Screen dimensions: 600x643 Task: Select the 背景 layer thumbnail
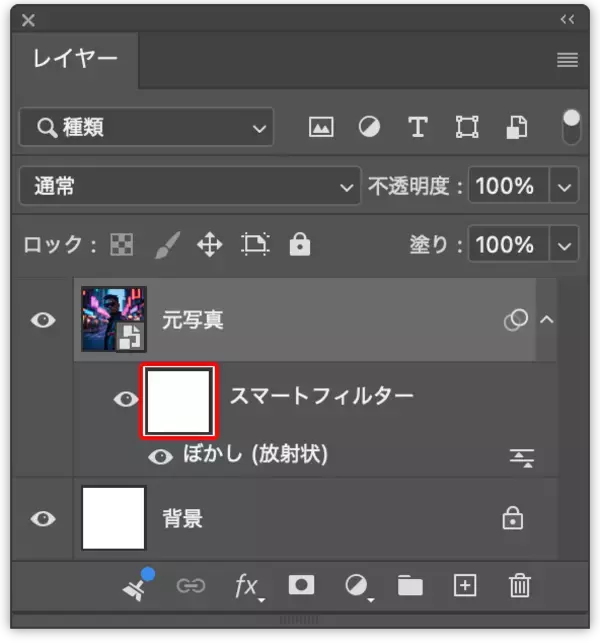click(114, 518)
